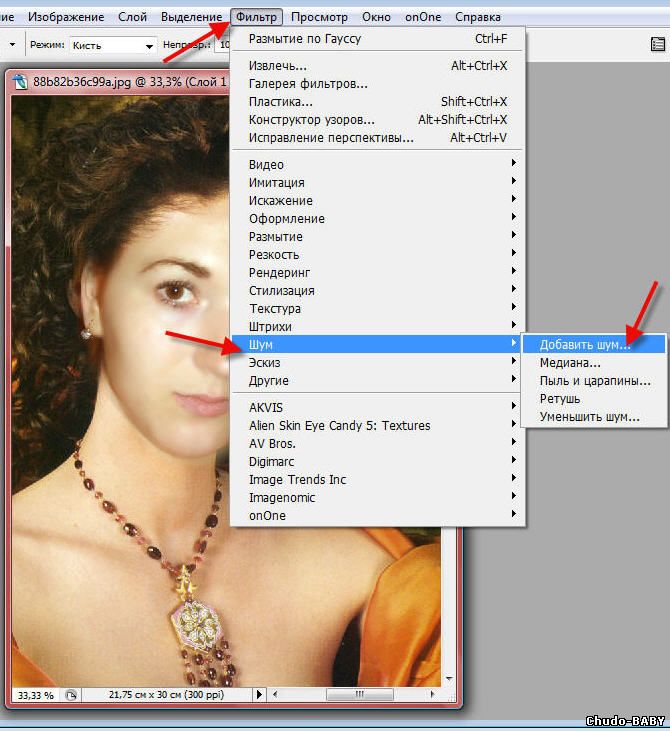Open the status bar info arrow menu

coord(259,695)
